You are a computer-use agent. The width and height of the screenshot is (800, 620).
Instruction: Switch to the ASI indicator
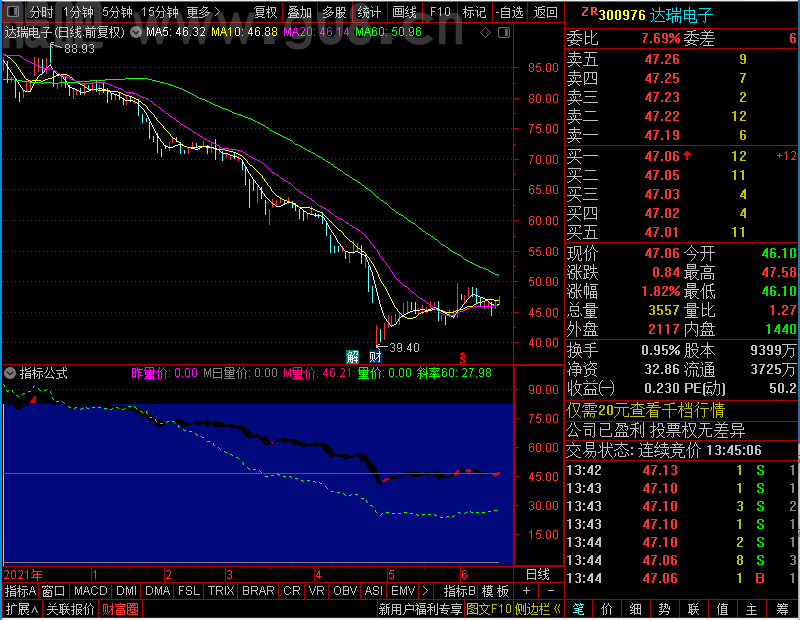click(373, 591)
